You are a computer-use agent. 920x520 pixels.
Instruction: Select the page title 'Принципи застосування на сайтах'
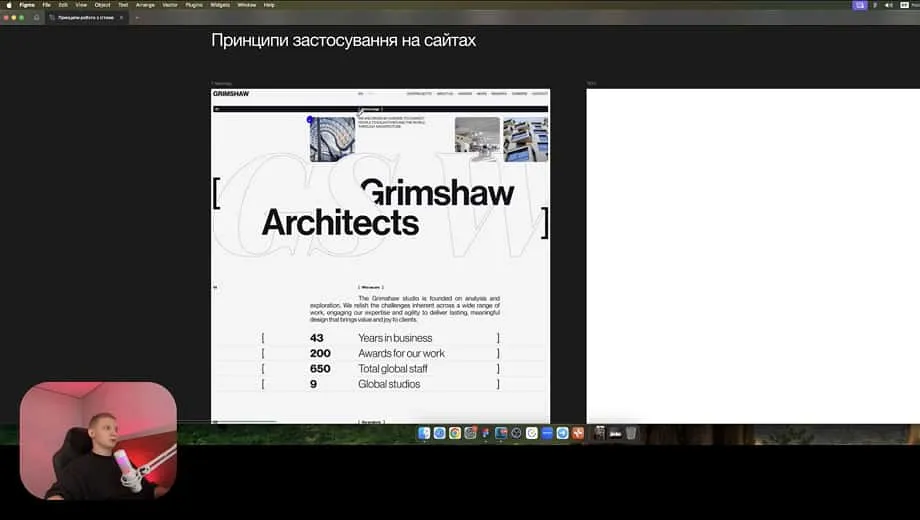343,40
